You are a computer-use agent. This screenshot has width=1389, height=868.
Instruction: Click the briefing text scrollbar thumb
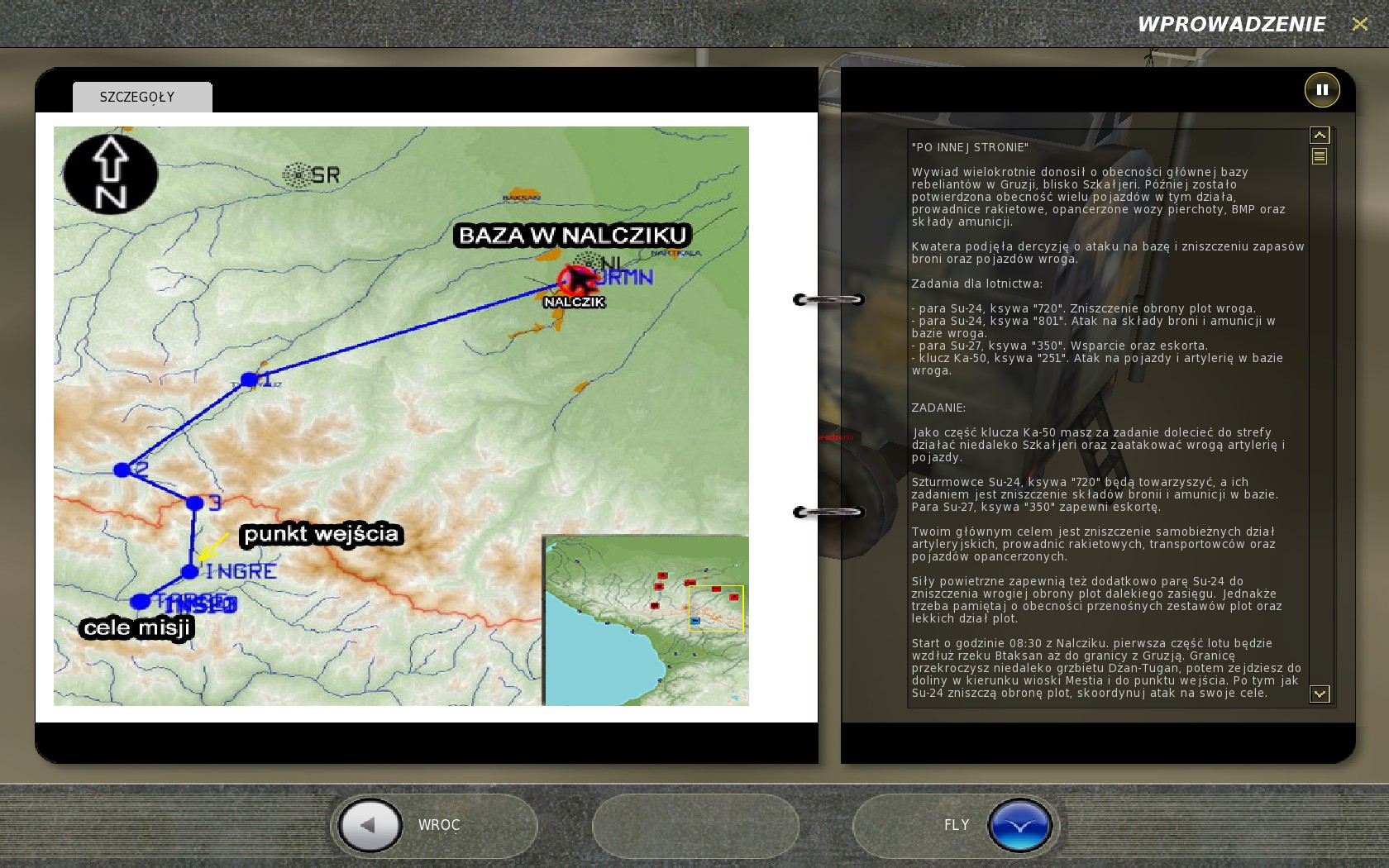pos(1320,156)
